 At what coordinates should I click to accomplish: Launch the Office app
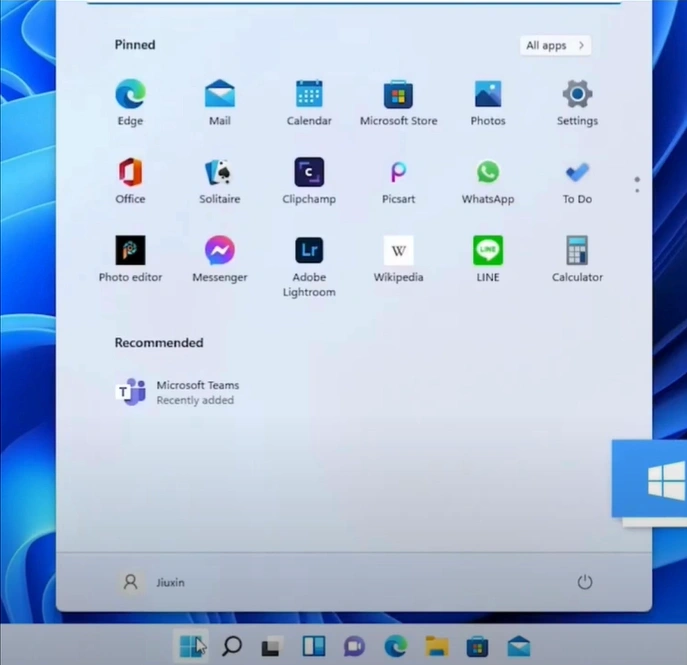130,180
